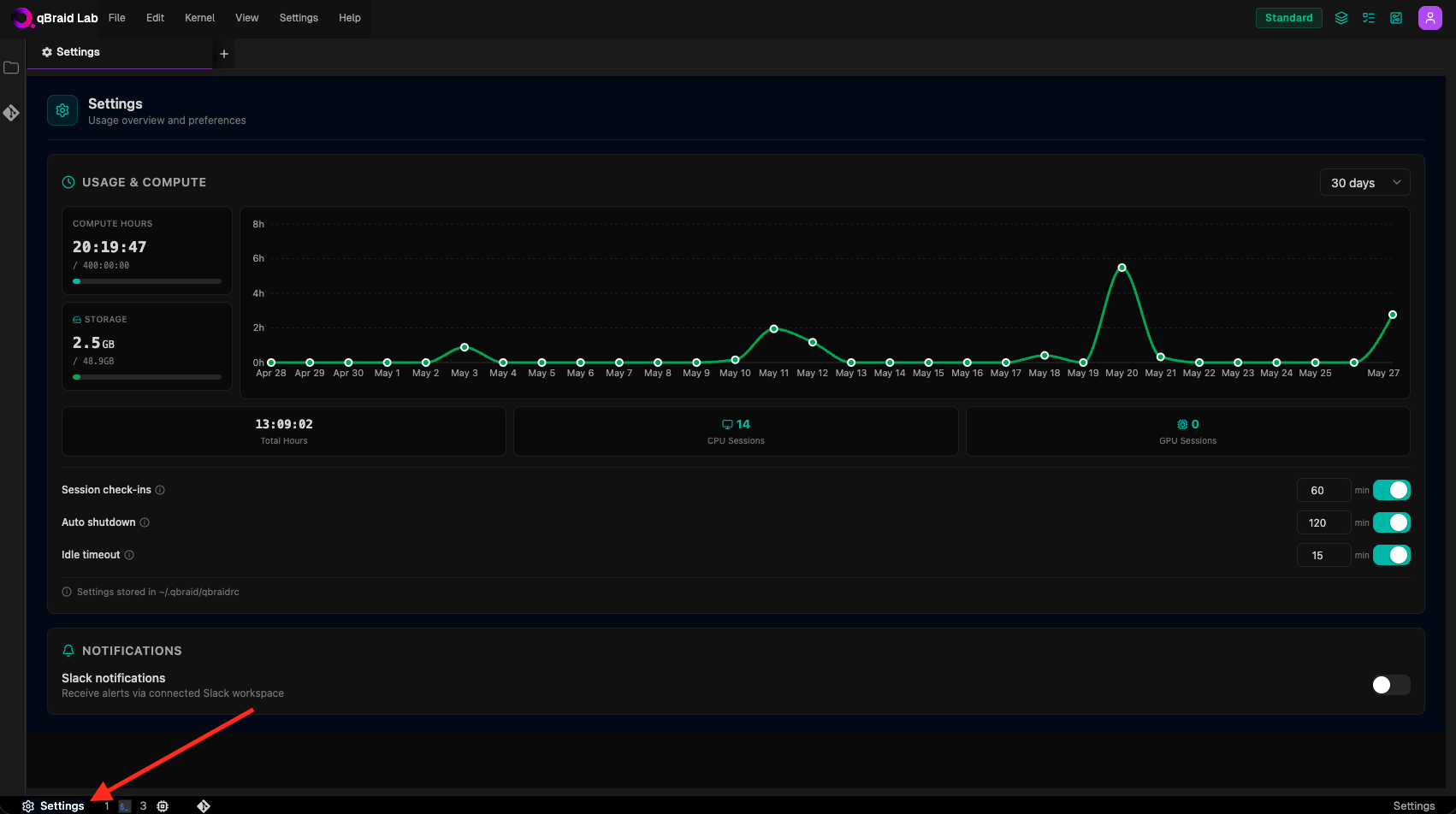Click the CPU chip icon in status bar
Viewport: 1456px width, 814px height.
(163, 806)
